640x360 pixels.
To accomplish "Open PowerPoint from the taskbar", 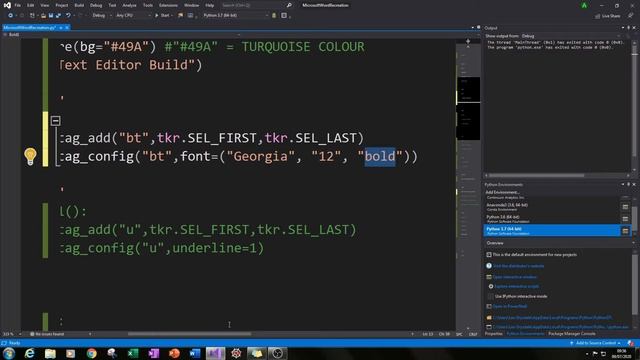I will [x=174, y=353].
